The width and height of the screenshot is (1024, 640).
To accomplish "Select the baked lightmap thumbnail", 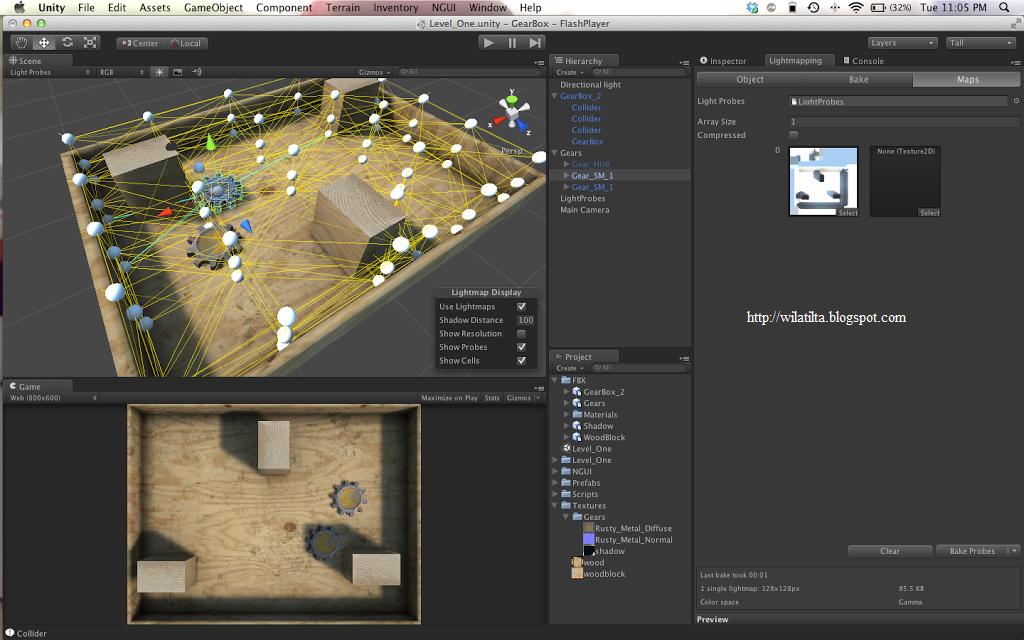I will coord(822,178).
